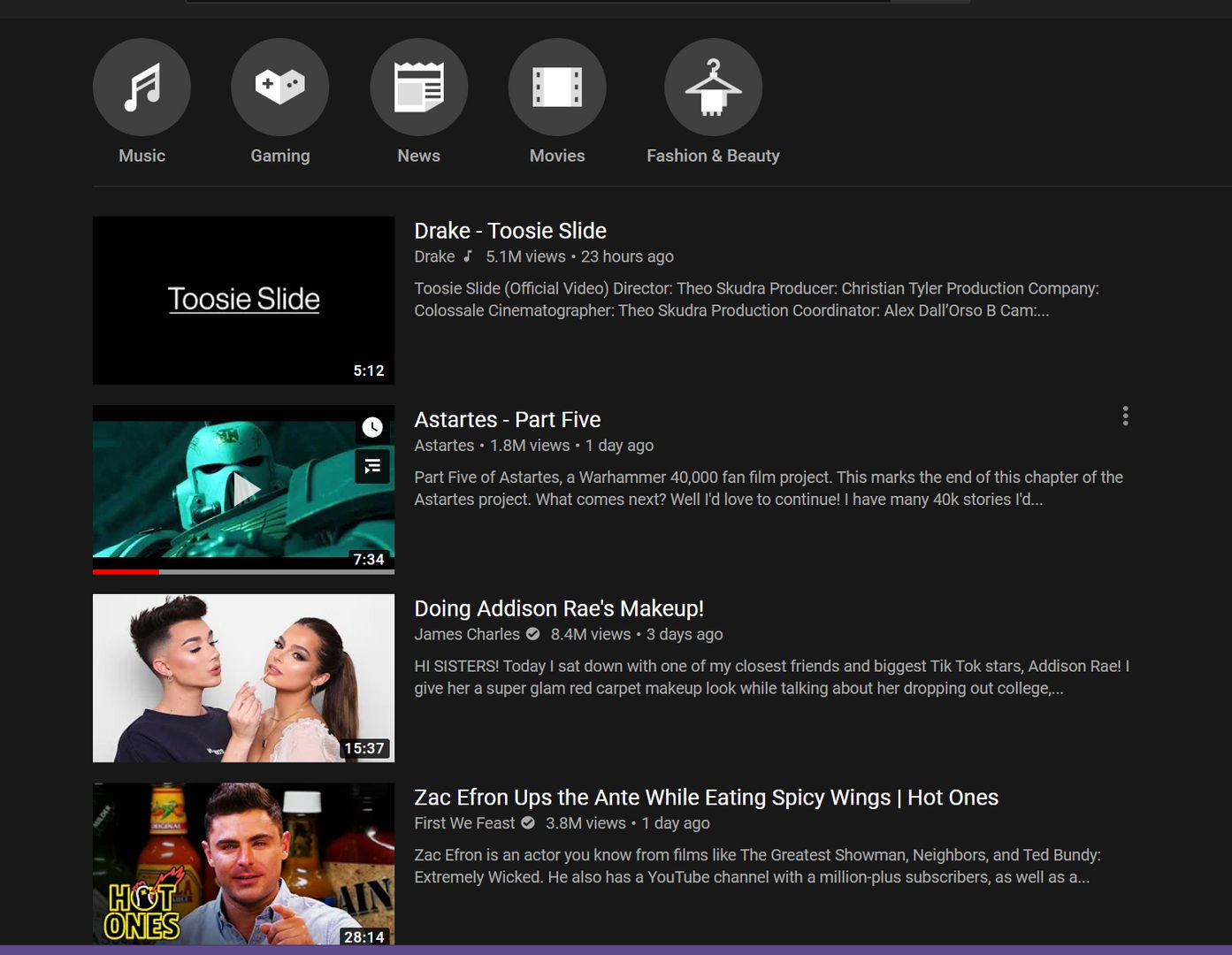Click the 15:37 duration badge on makeup video
Image resolution: width=1232 pixels, height=955 pixels.
click(364, 748)
